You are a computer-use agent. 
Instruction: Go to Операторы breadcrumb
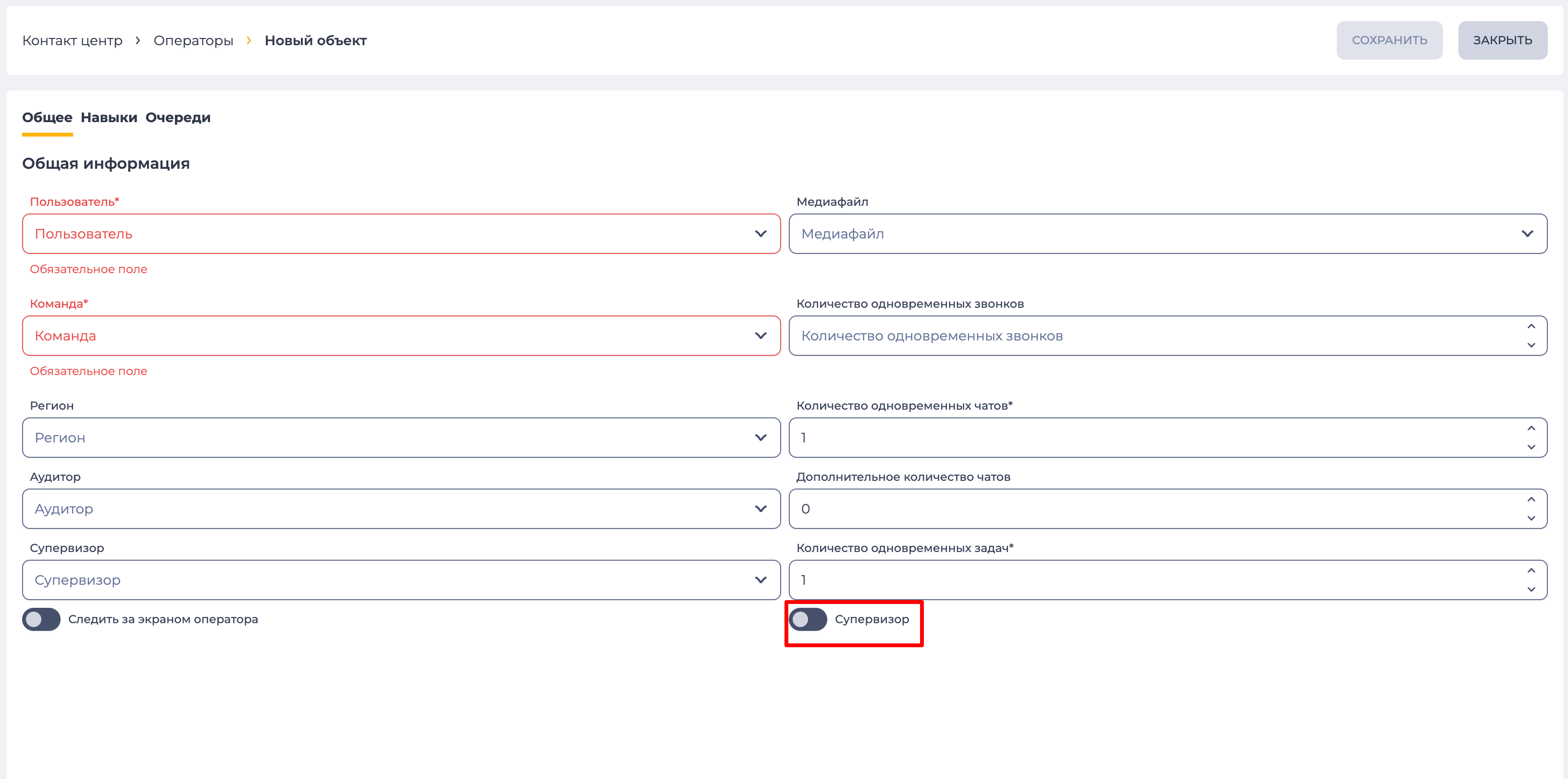[194, 41]
